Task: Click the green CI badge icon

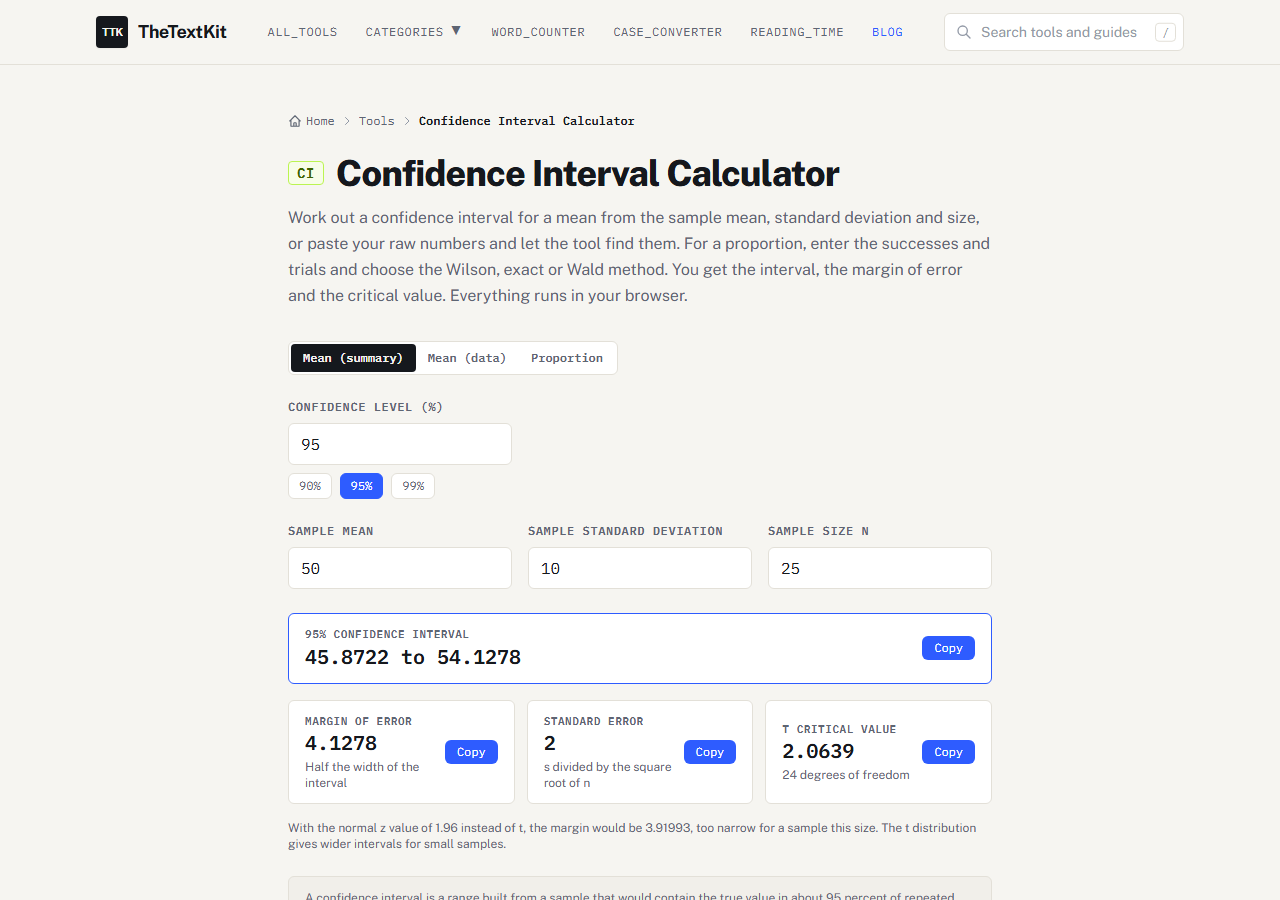Action: tap(306, 173)
